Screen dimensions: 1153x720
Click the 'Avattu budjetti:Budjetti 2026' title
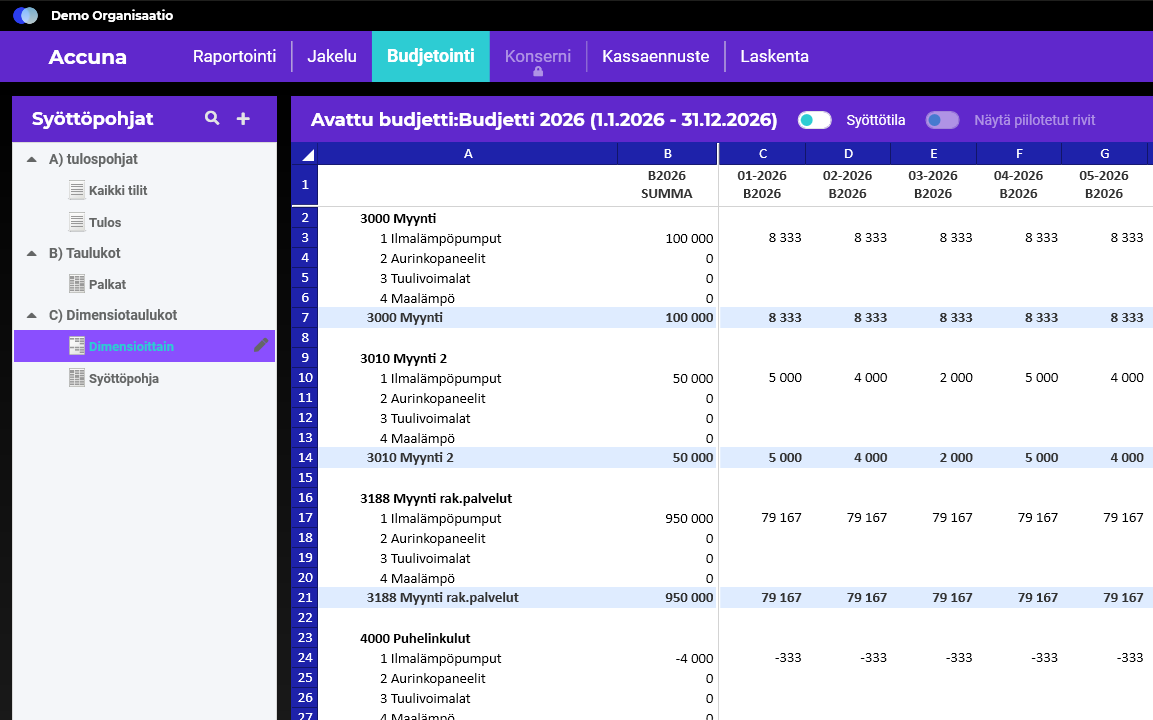544,120
